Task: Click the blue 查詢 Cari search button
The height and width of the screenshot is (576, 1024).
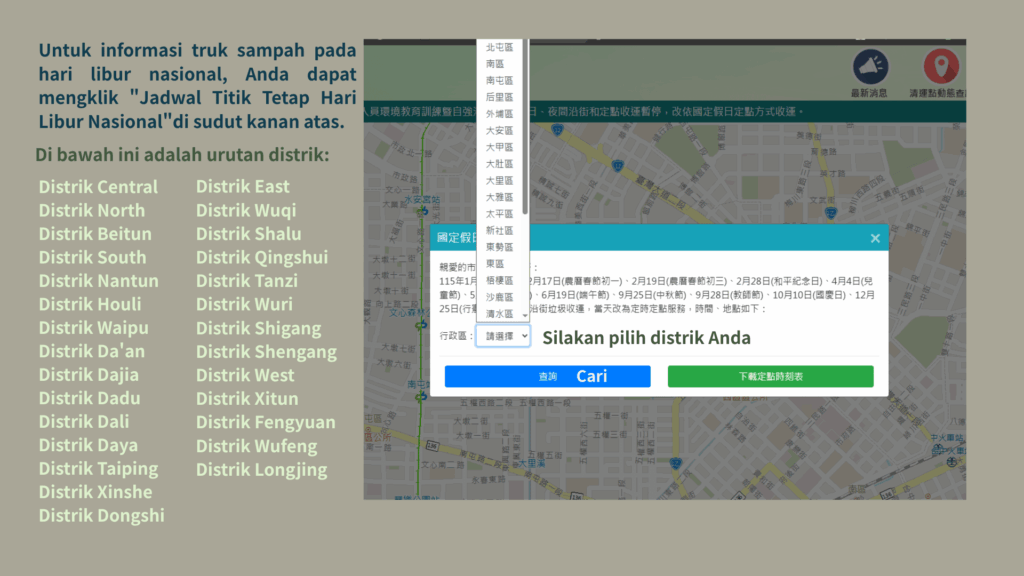Action: point(547,376)
